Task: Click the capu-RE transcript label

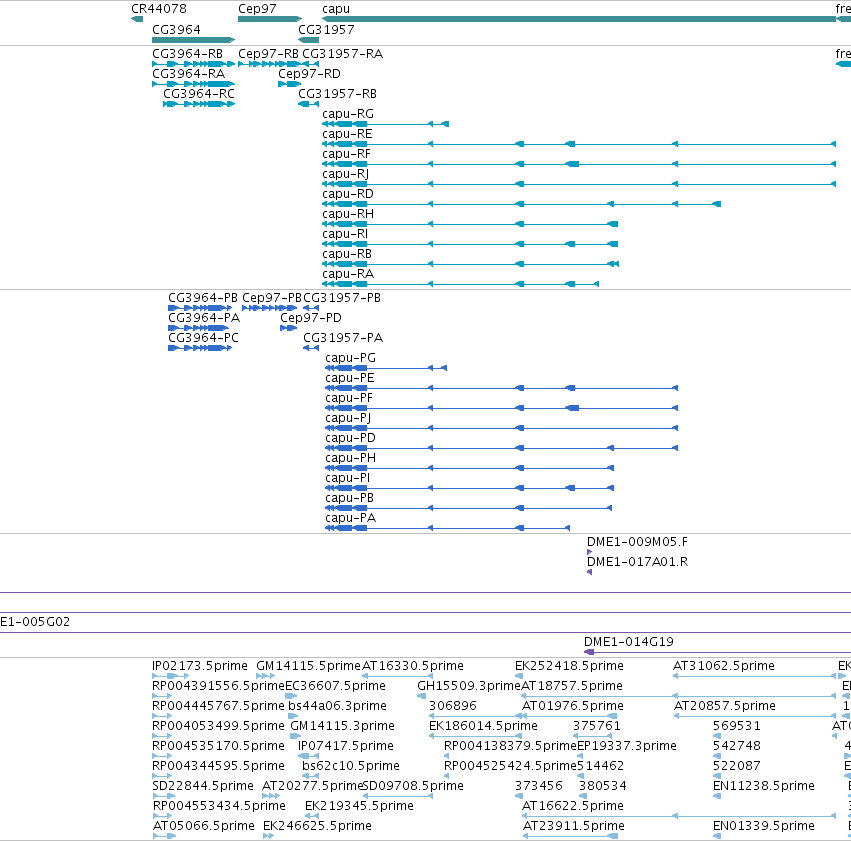Action: [347, 134]
